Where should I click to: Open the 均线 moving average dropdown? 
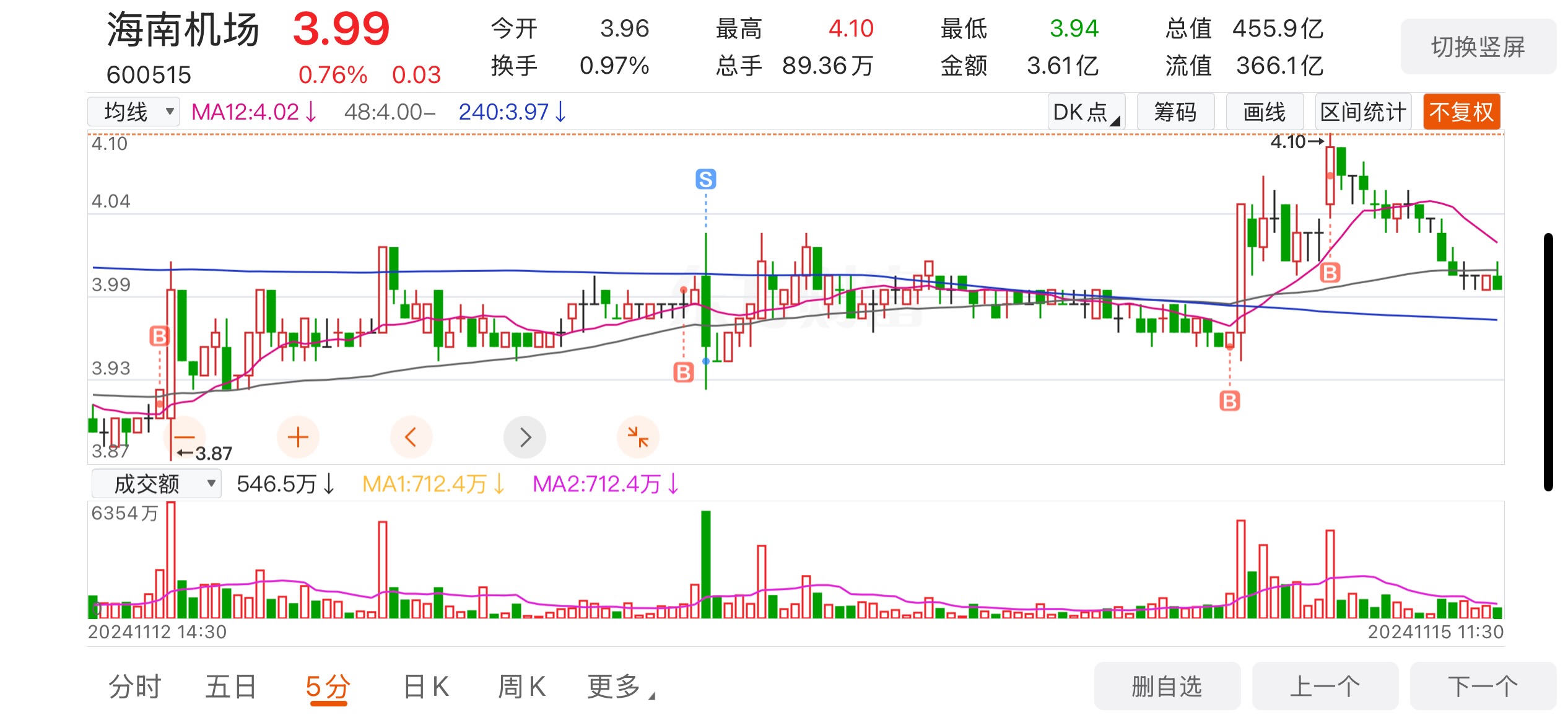coord(133,112)
